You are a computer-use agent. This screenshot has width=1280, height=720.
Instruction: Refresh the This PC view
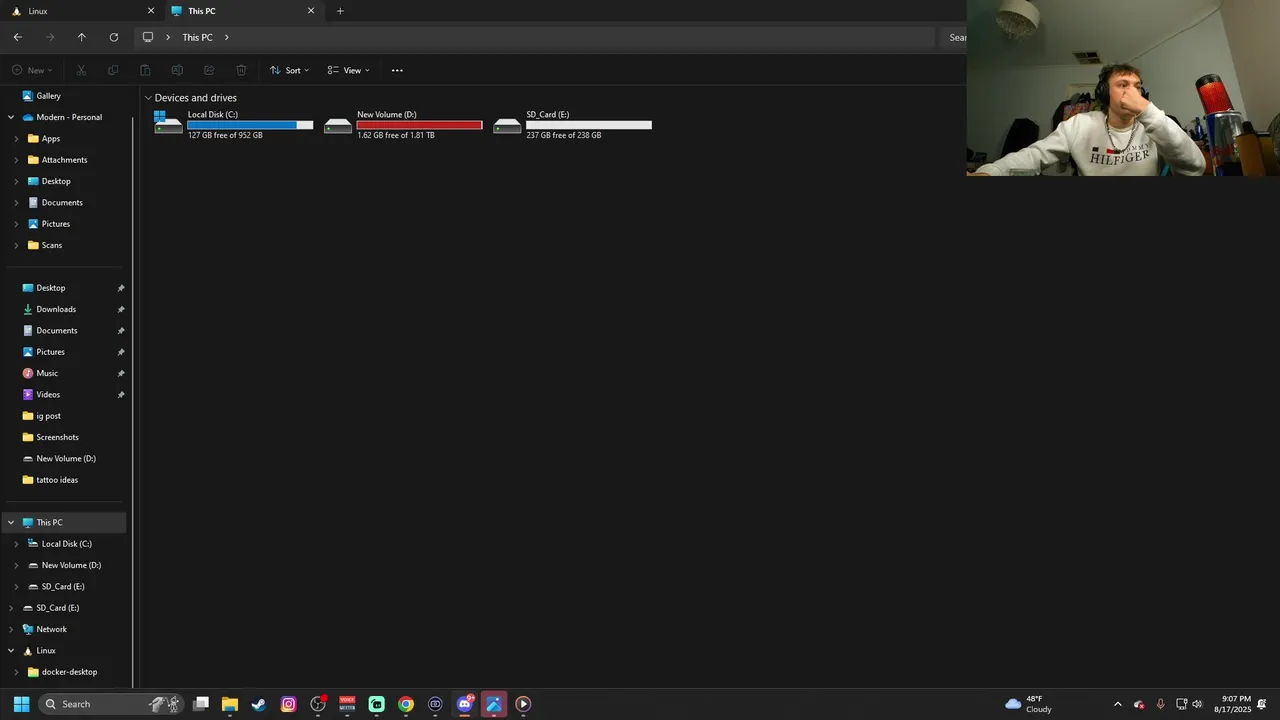click(114, 37)
